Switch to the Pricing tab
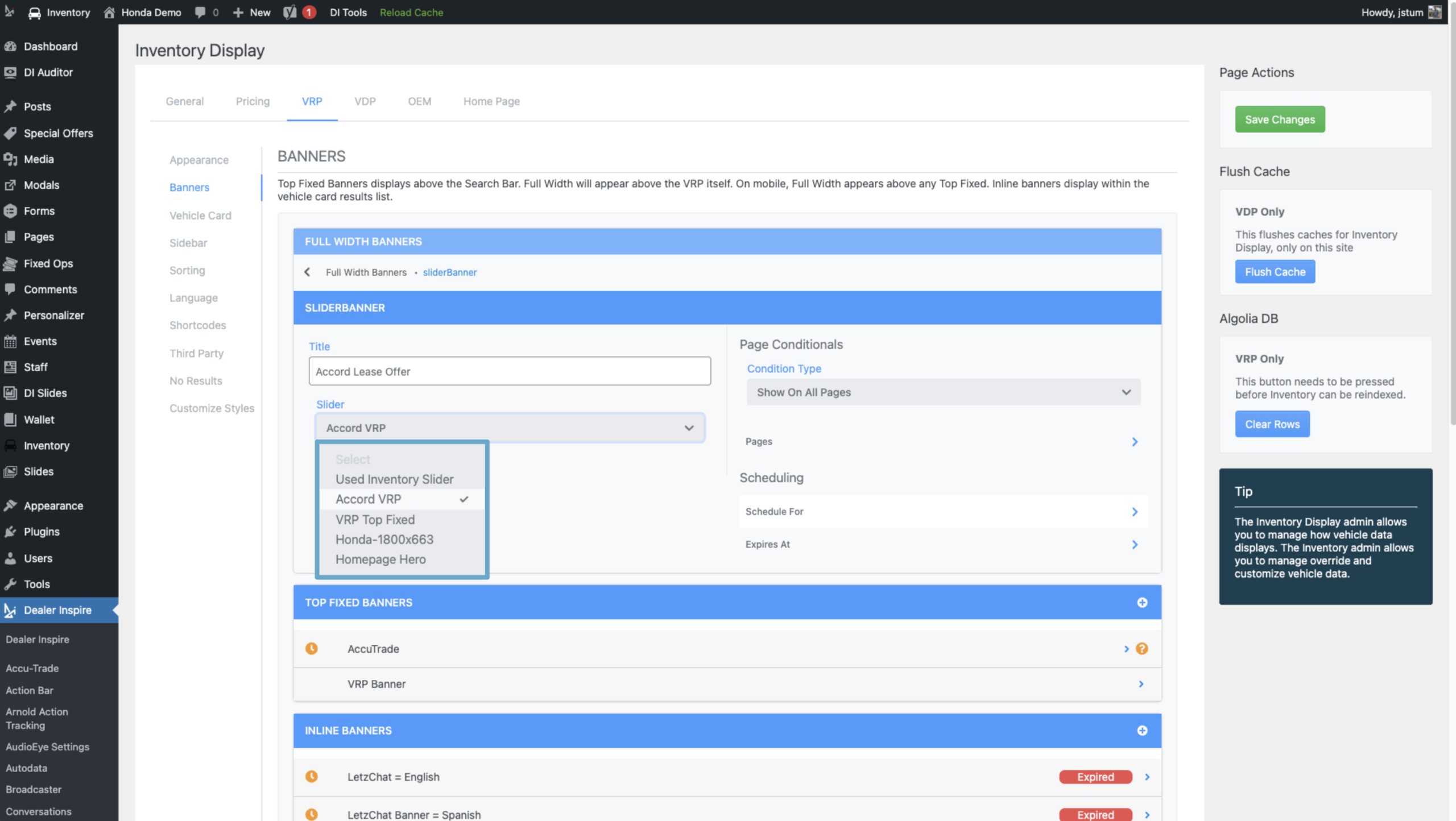 coord(253,101)
